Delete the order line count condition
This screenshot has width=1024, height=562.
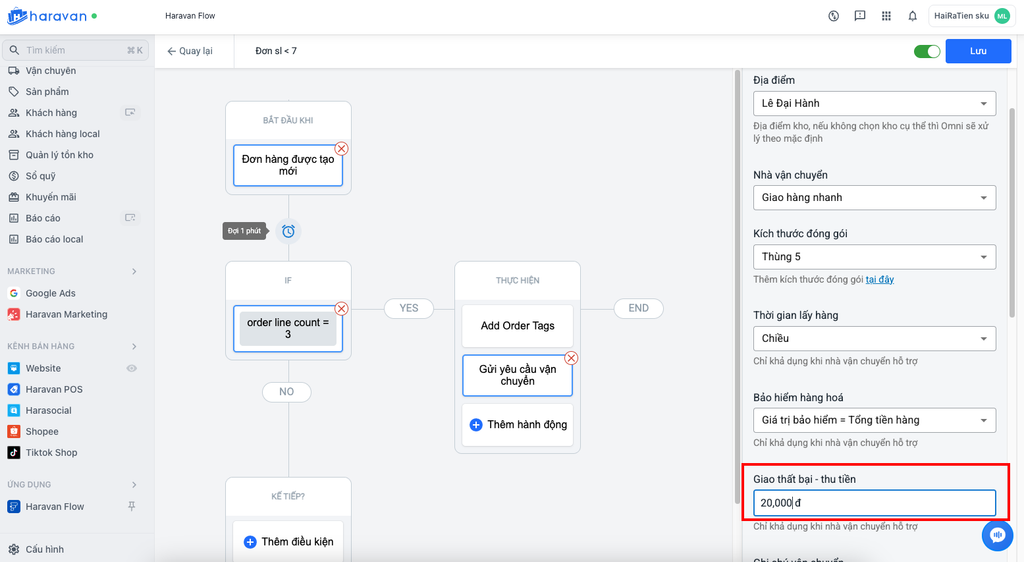341,308
